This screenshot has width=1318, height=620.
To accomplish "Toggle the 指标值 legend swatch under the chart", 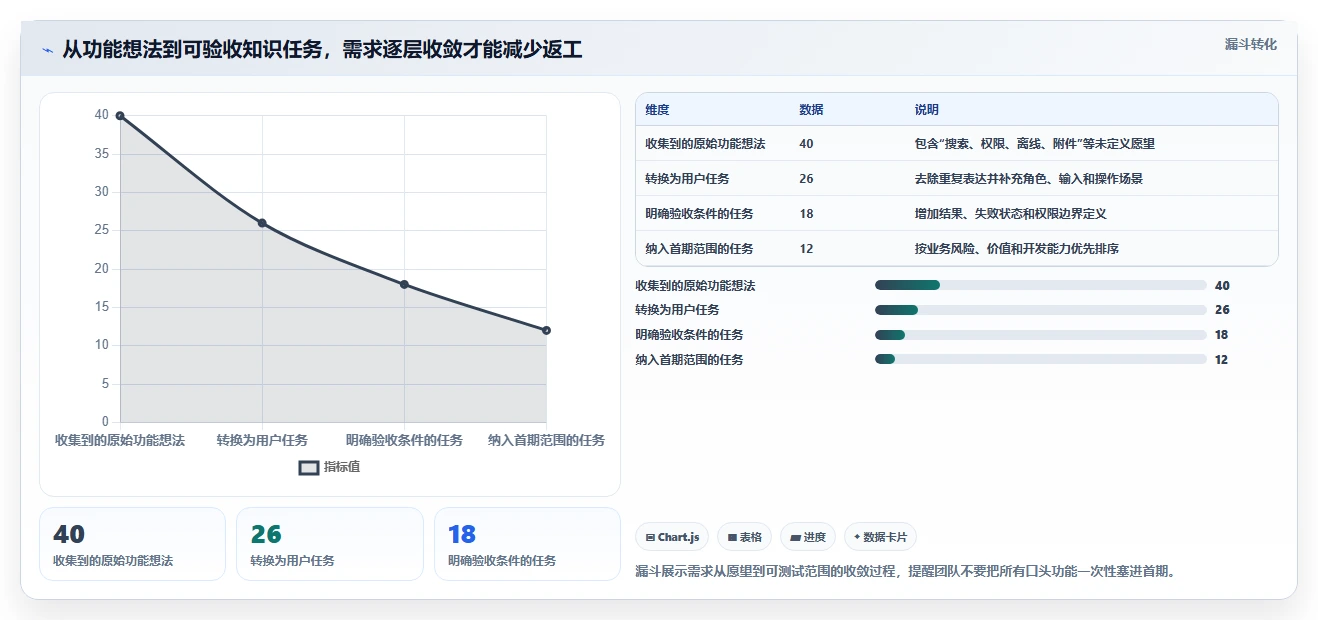I will 309,467.
